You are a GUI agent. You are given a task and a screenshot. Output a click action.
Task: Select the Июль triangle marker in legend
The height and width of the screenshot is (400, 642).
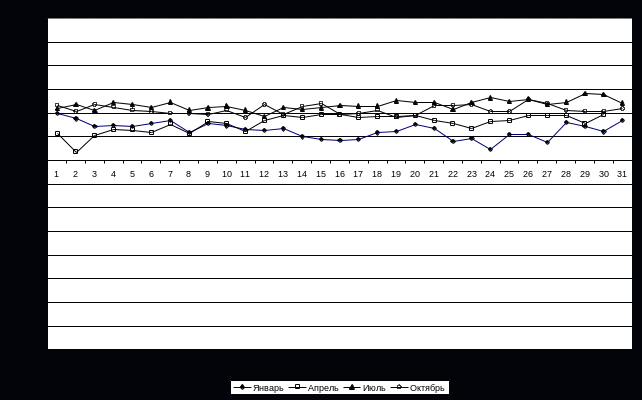[x=352, y=387]
